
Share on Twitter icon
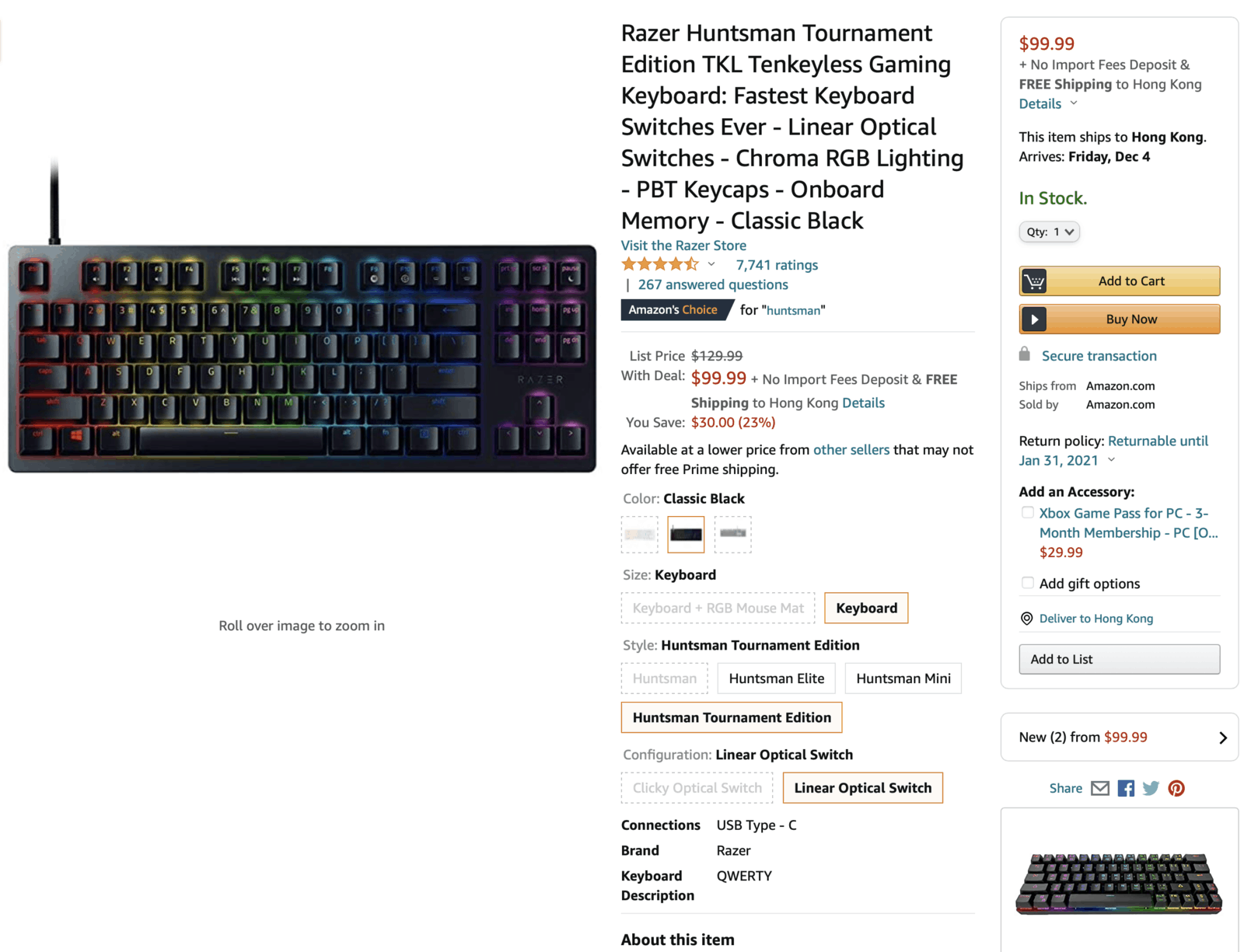point(1151,788)
